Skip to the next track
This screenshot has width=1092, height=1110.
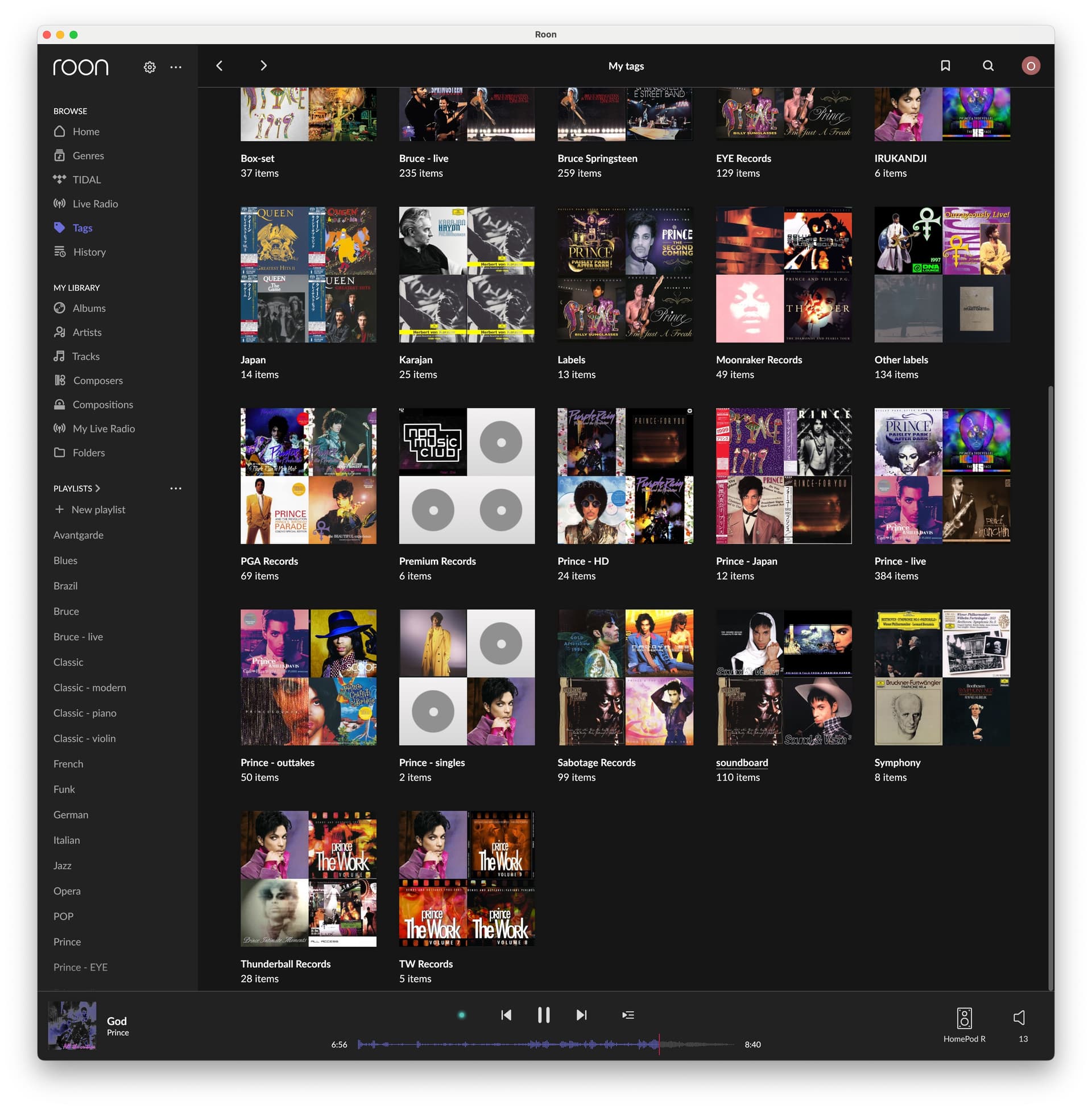(582, 1015)
